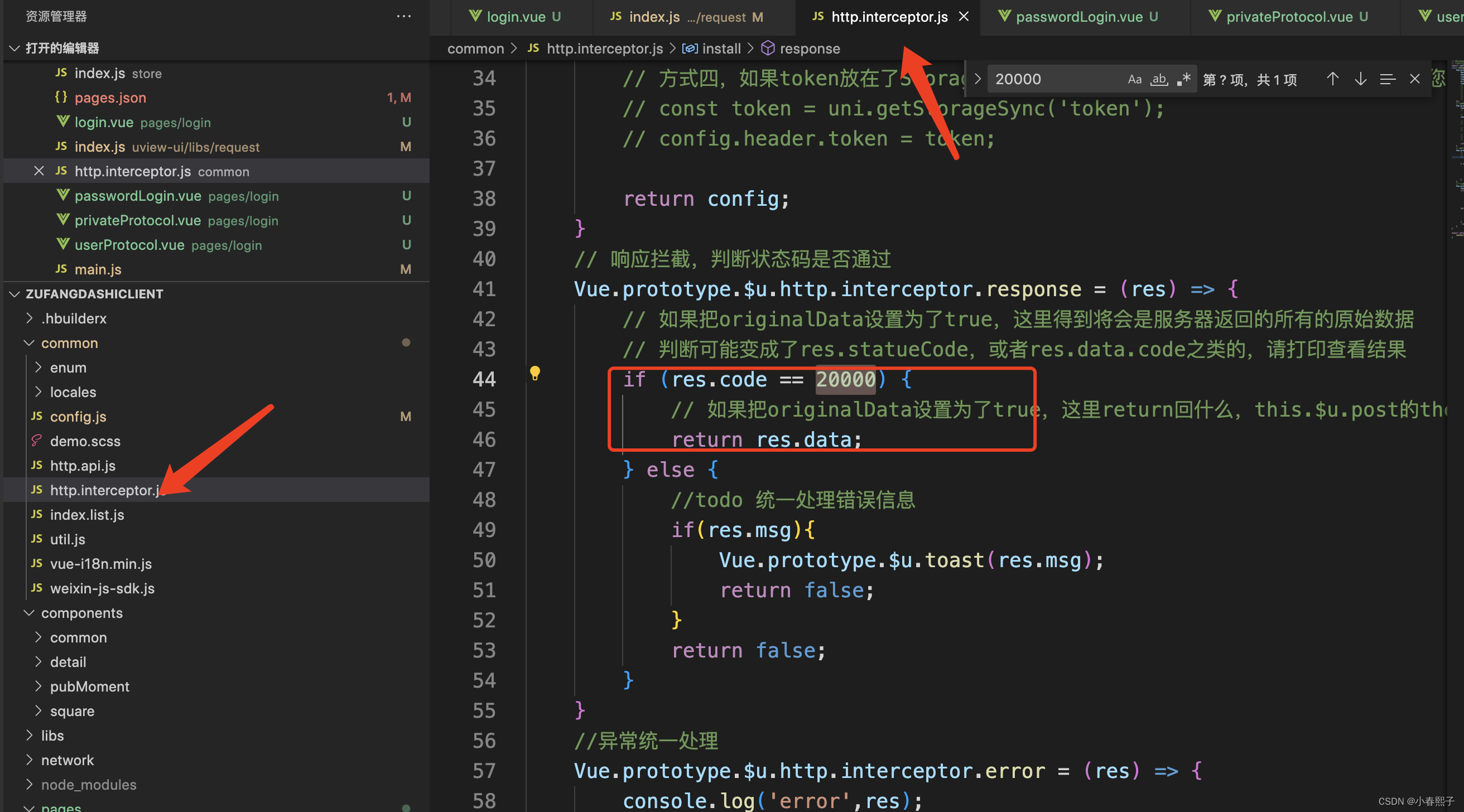Enable match case option in the search widget

[x=1134, y=79]
